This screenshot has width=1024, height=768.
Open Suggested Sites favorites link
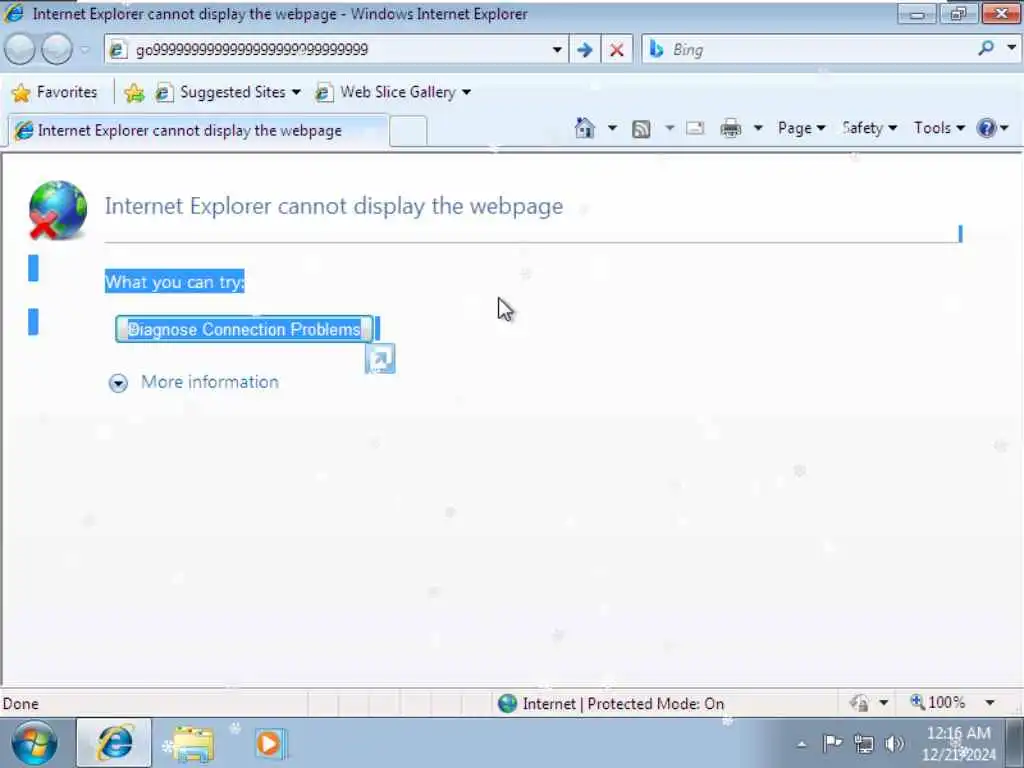(228, 93)
